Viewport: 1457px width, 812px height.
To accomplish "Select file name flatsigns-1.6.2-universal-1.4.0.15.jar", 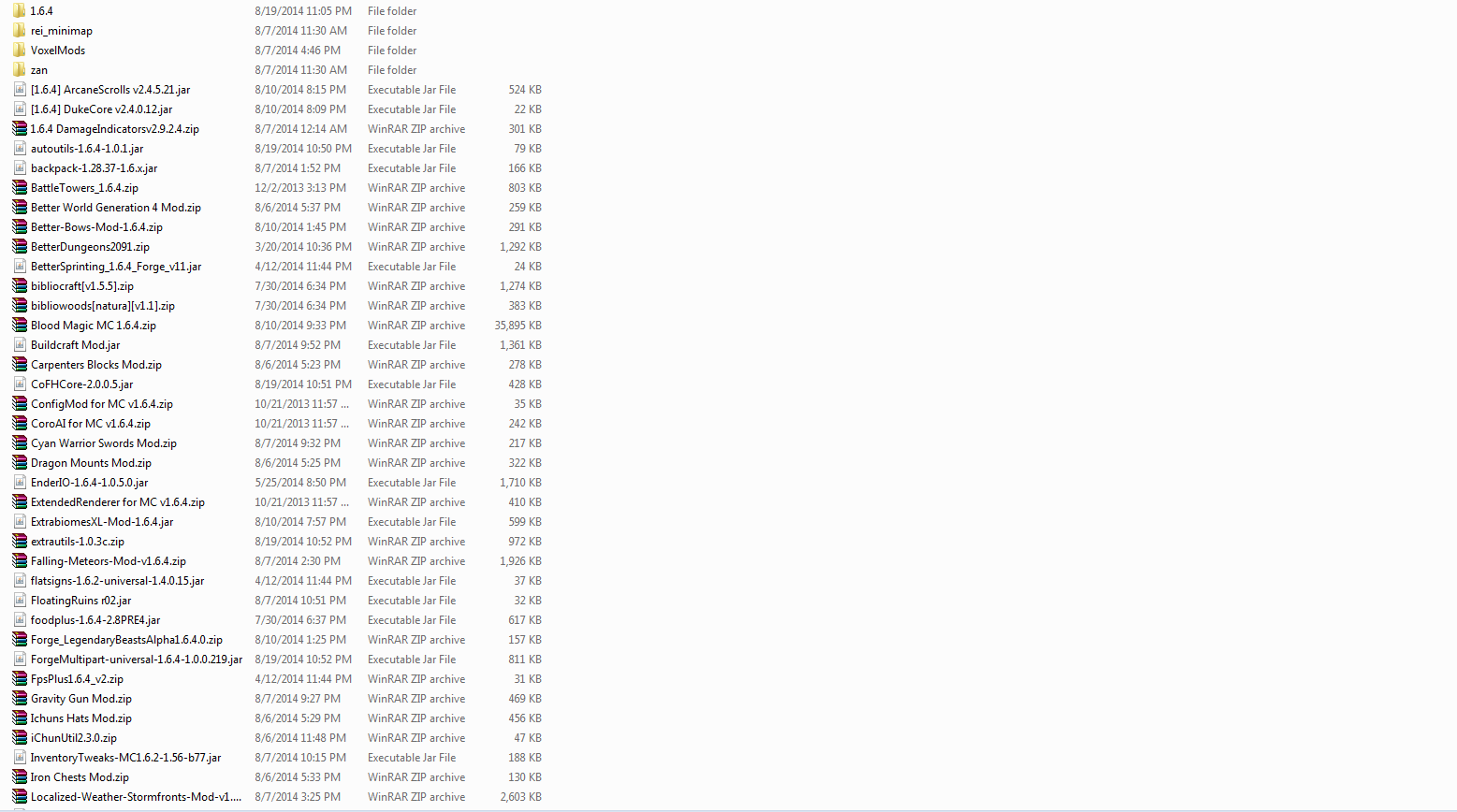I will pos(118,581).
